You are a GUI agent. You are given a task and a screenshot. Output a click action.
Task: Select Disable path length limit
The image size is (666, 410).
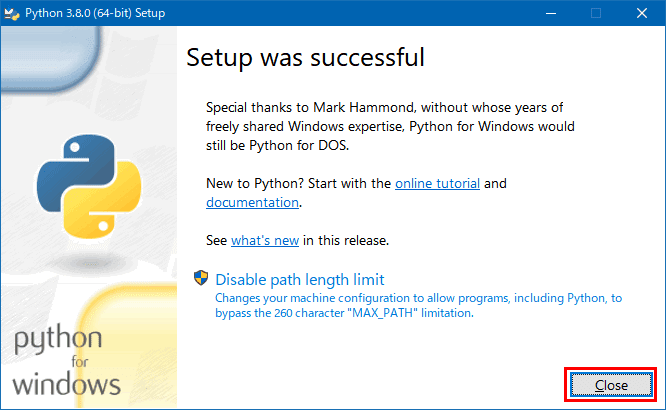click(x=300, y=280)
